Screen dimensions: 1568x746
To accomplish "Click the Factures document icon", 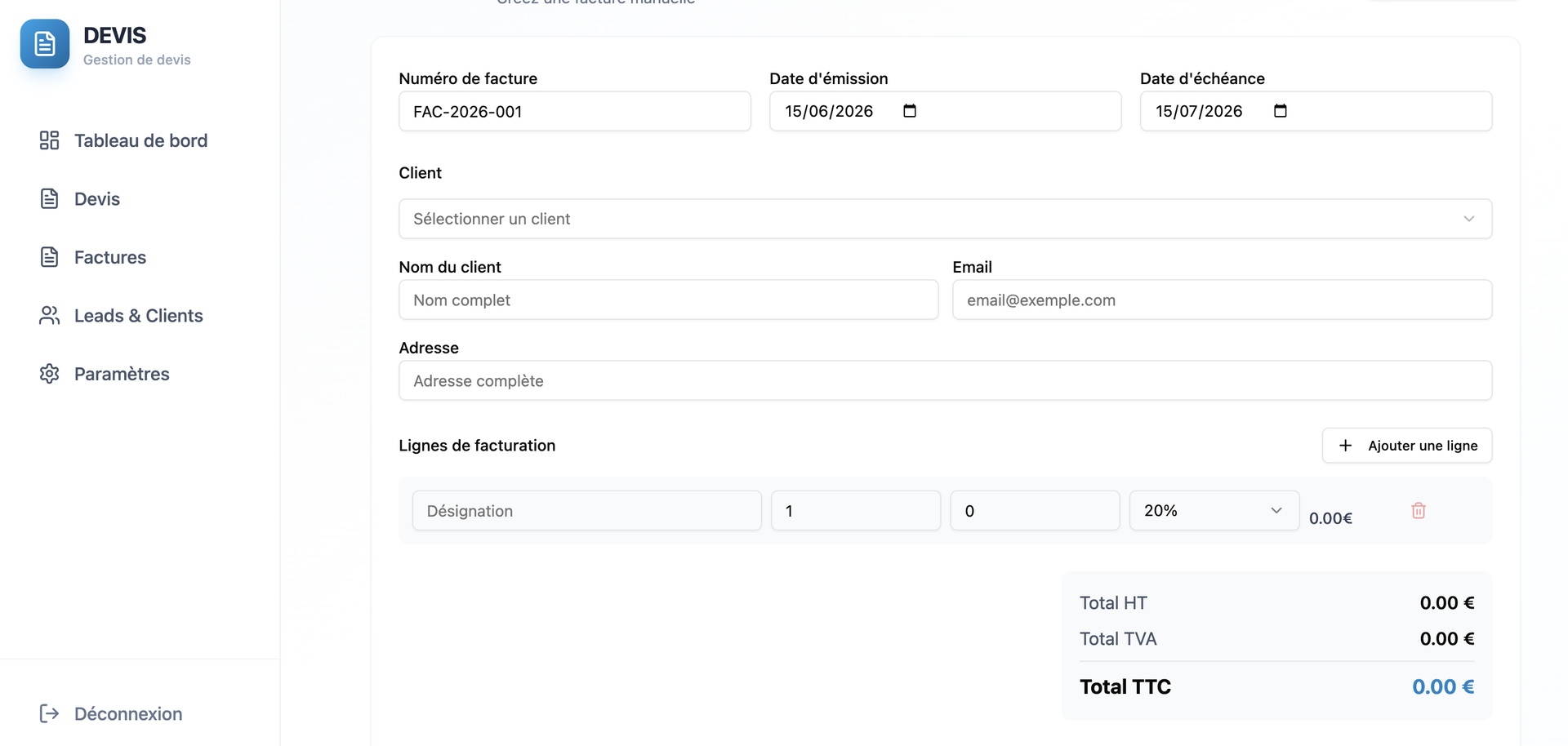I will (49, 257).
